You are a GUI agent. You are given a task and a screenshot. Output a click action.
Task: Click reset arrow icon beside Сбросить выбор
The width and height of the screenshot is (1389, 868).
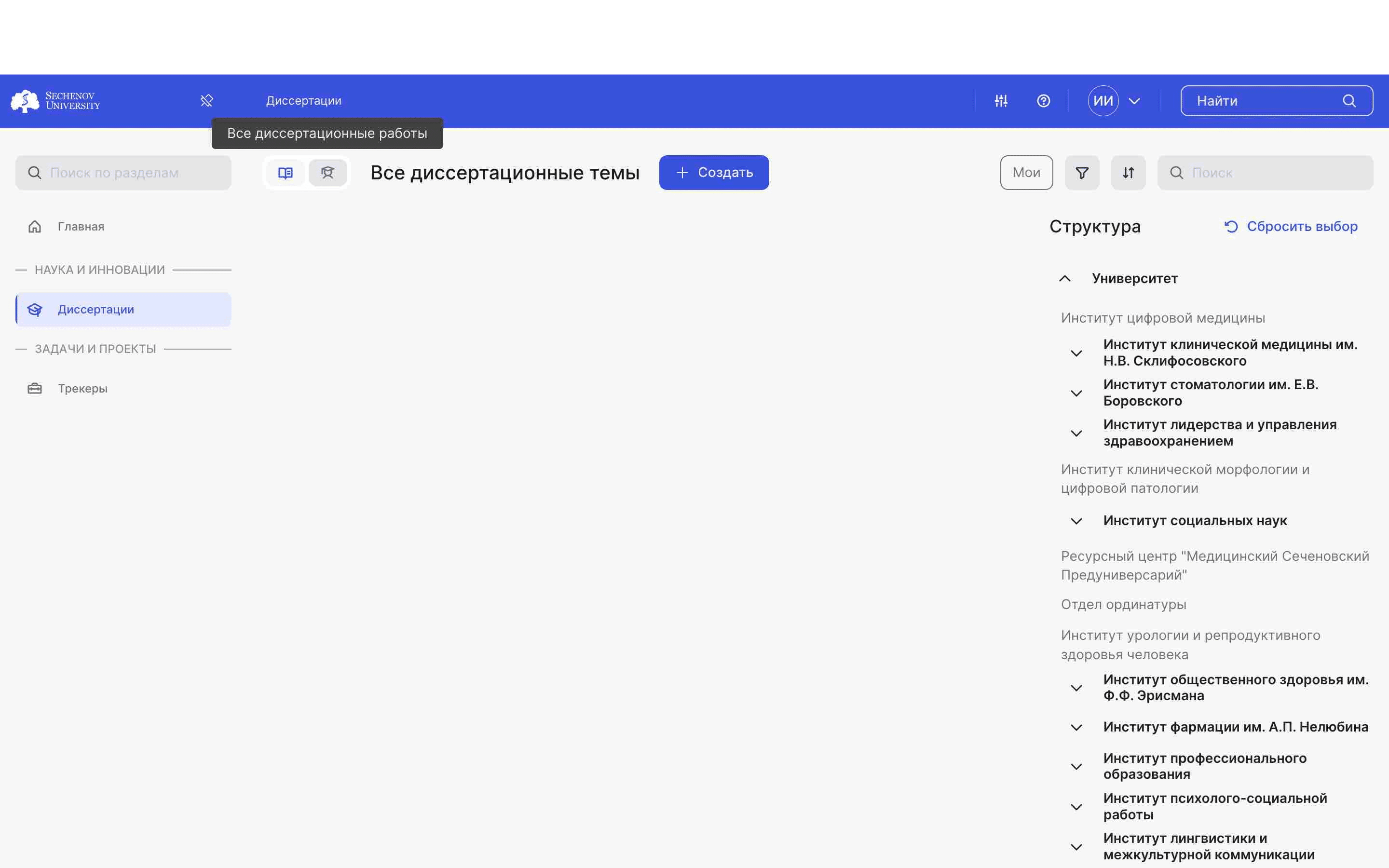pyautogui.click(x=1231, y=227)
